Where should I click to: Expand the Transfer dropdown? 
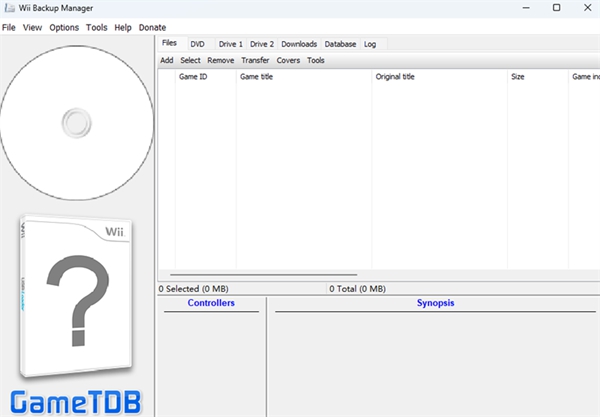[255, 60]
